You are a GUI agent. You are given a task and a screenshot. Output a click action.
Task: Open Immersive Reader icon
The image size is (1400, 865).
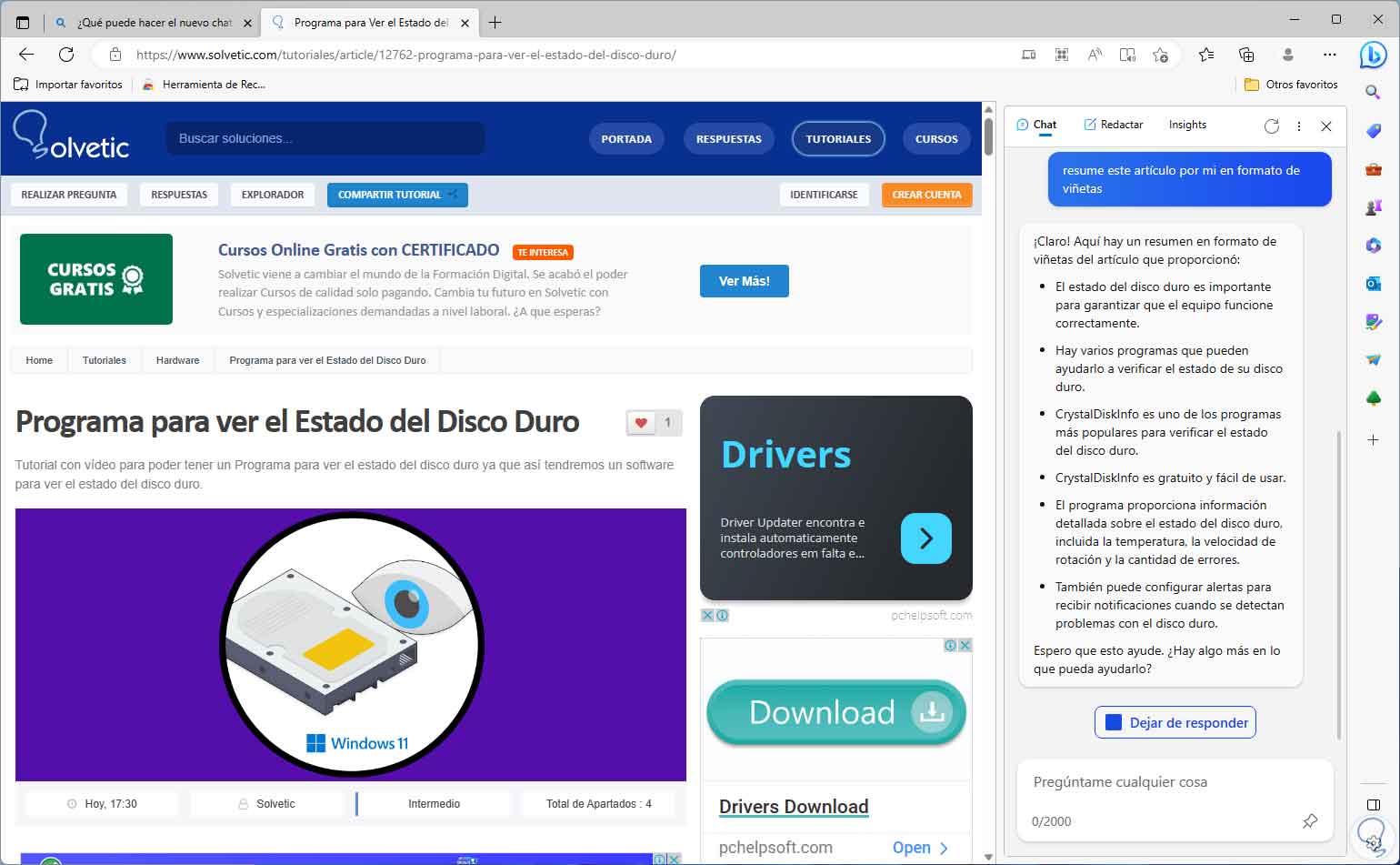point(1127,55)
